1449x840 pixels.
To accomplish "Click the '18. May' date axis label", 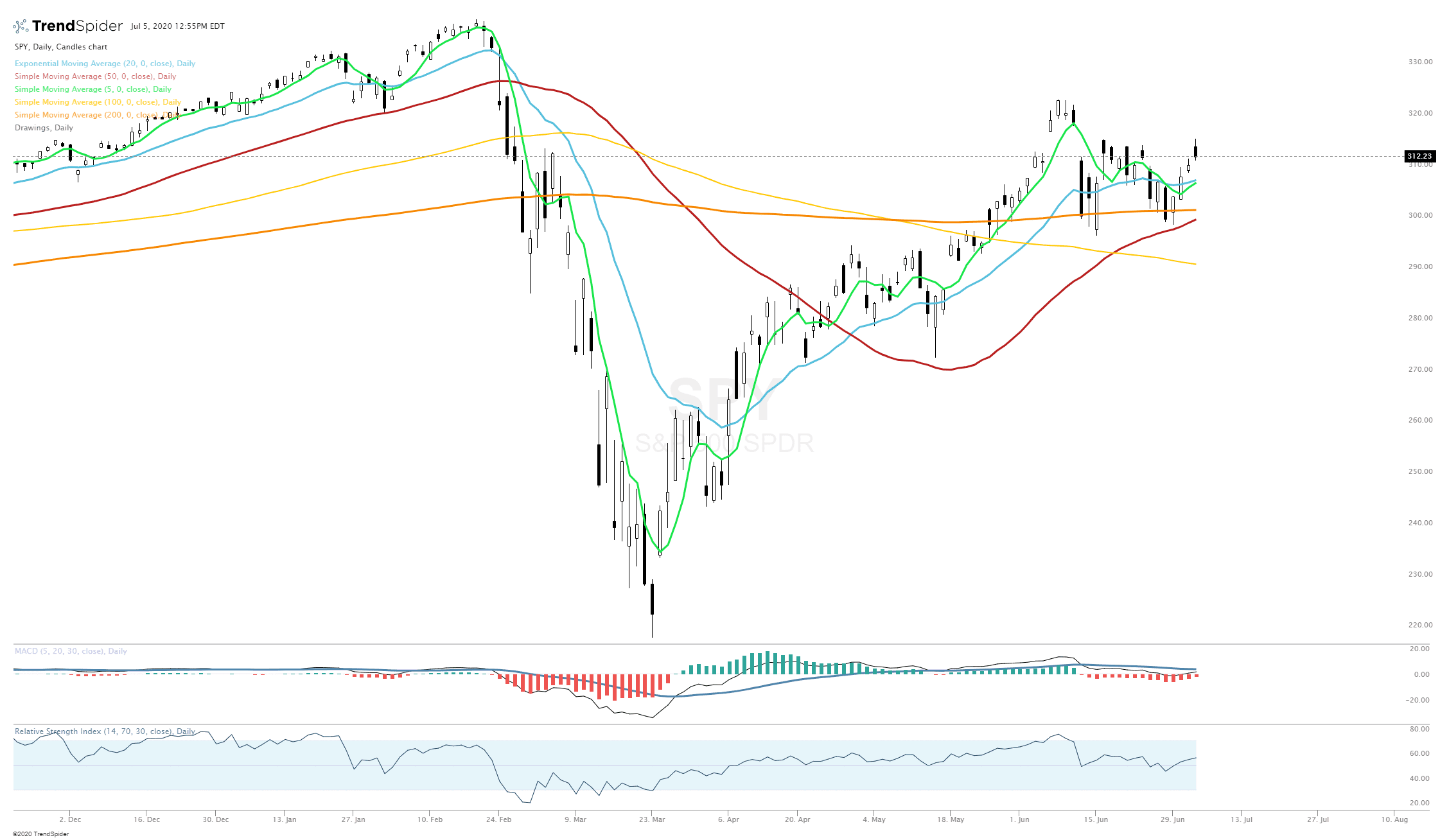I will 951,819.
